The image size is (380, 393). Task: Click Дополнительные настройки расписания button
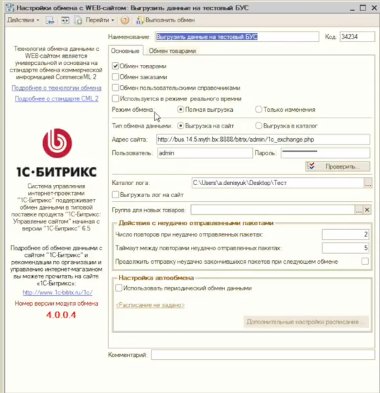[306, 322]
